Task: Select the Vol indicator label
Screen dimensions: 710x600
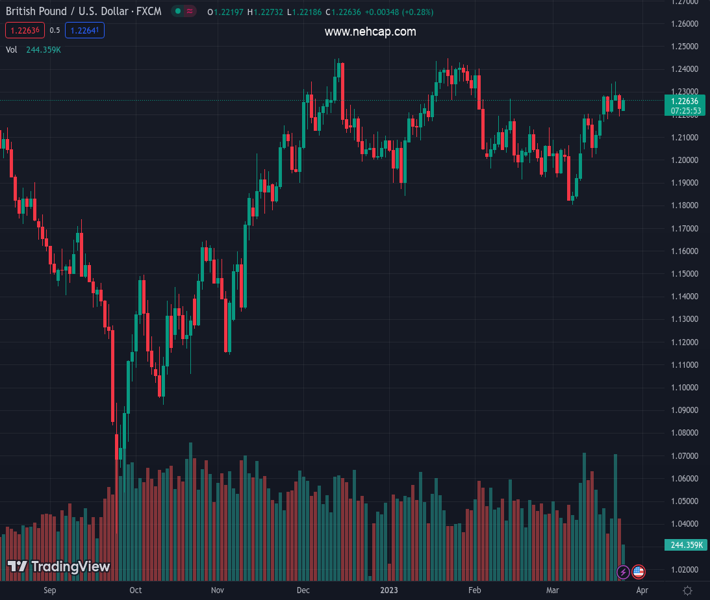Action: coord(11,49)
